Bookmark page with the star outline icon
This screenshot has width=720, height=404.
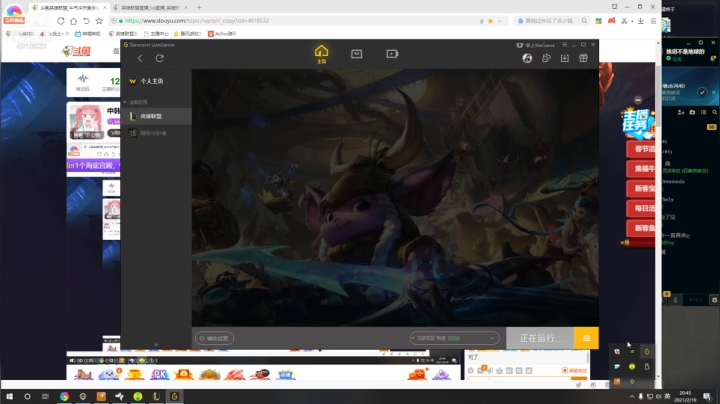99,21
